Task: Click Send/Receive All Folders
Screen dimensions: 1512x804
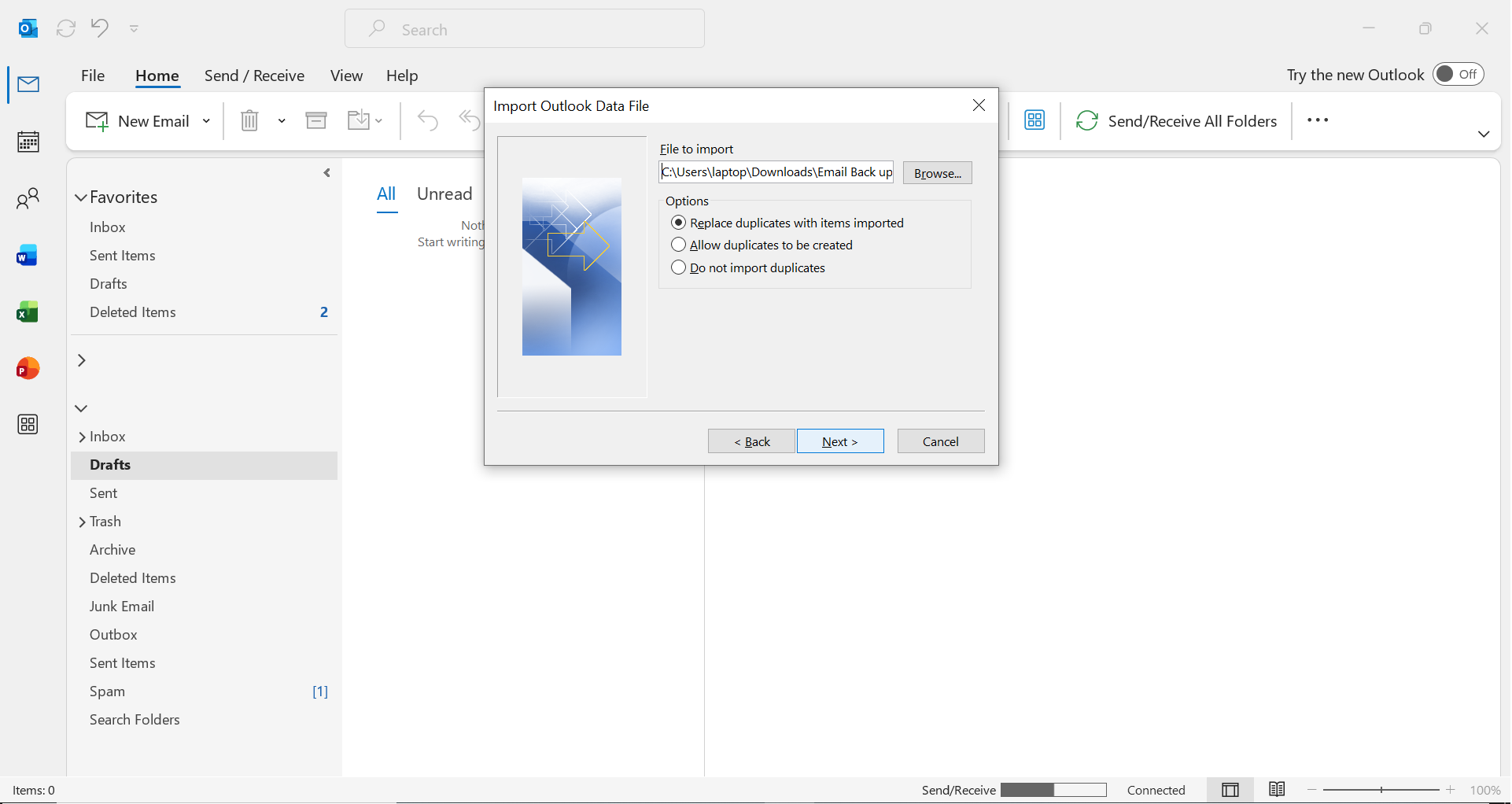Action: coord(1177,121)
